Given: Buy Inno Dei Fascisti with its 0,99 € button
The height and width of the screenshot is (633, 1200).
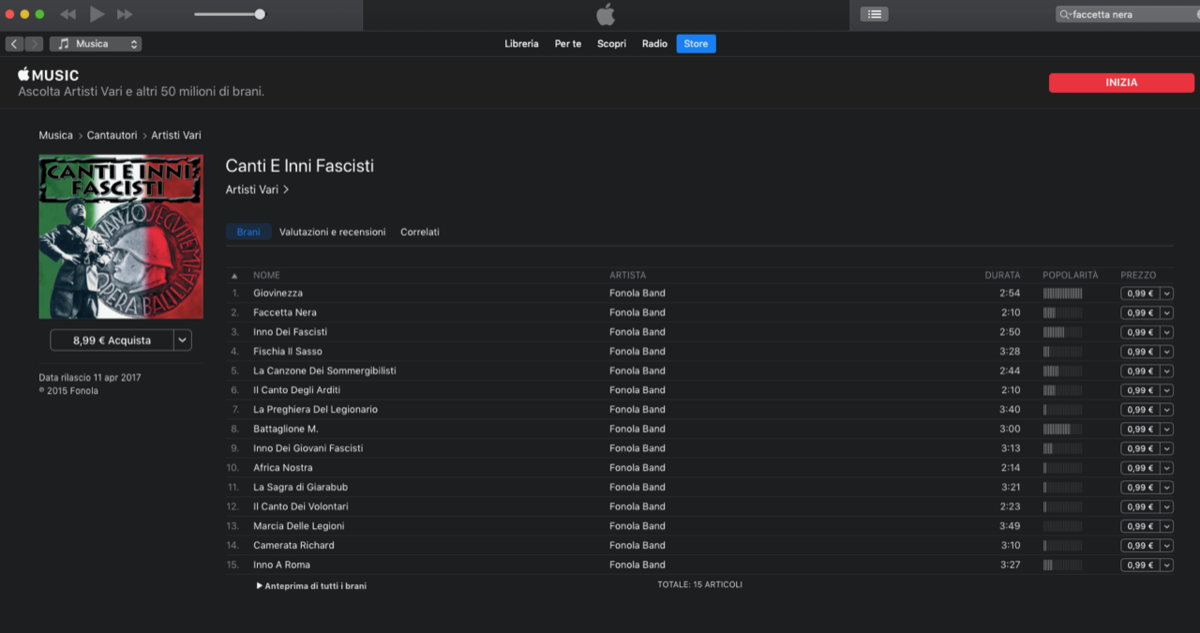Looking at the screenshot, I should 1140,332.
